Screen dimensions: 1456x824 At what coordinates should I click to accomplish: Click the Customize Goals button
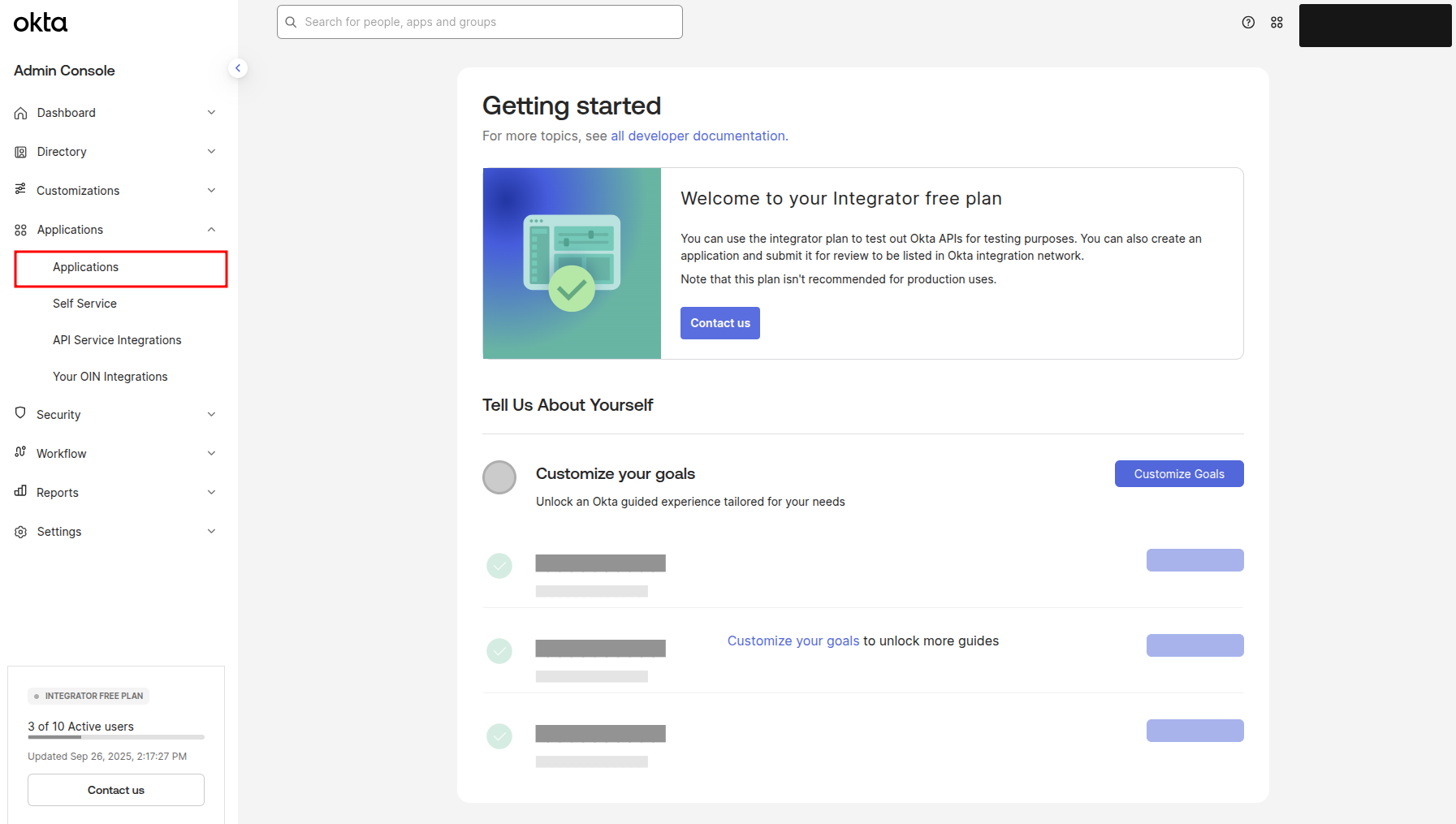[1179, 474]
